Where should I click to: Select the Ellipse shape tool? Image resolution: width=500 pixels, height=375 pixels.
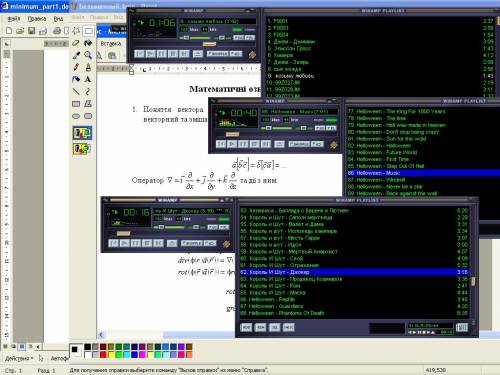click(x=76, y=116)
